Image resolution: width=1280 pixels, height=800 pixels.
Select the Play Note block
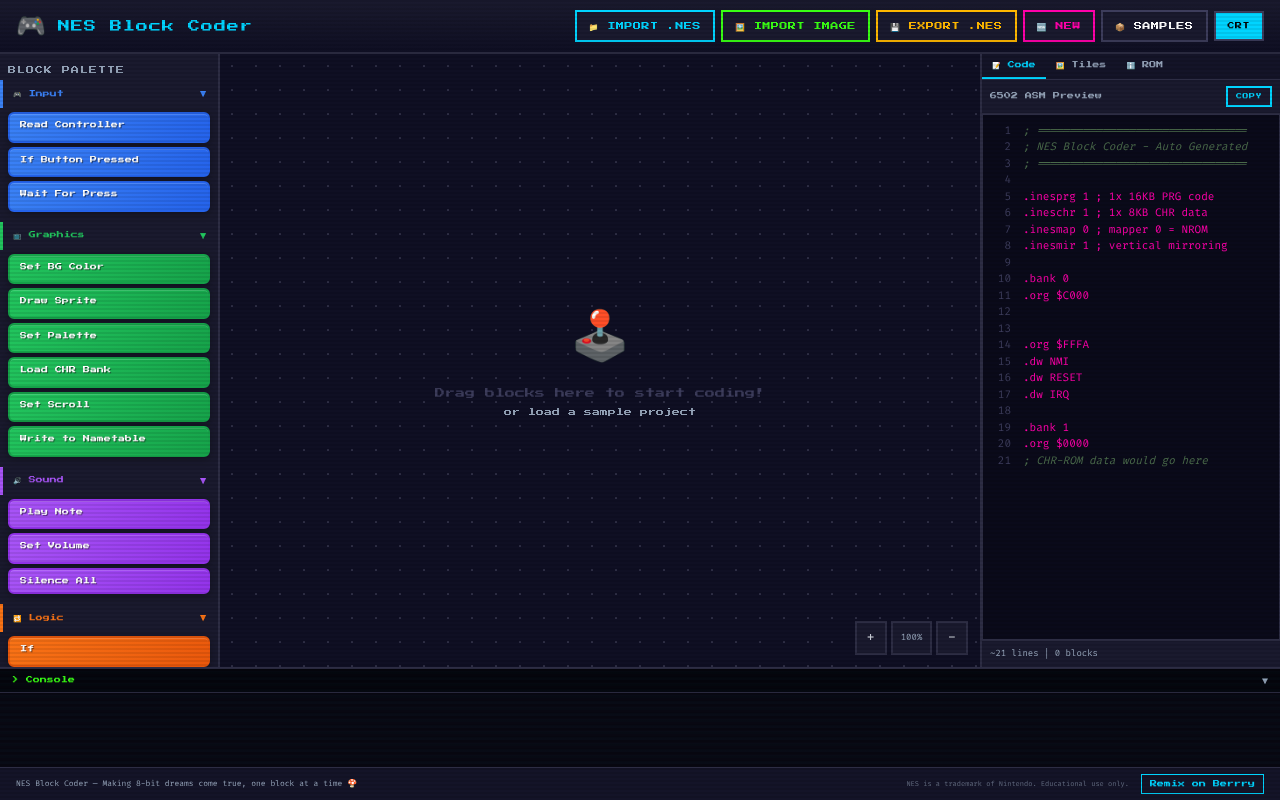pos(109,514)
